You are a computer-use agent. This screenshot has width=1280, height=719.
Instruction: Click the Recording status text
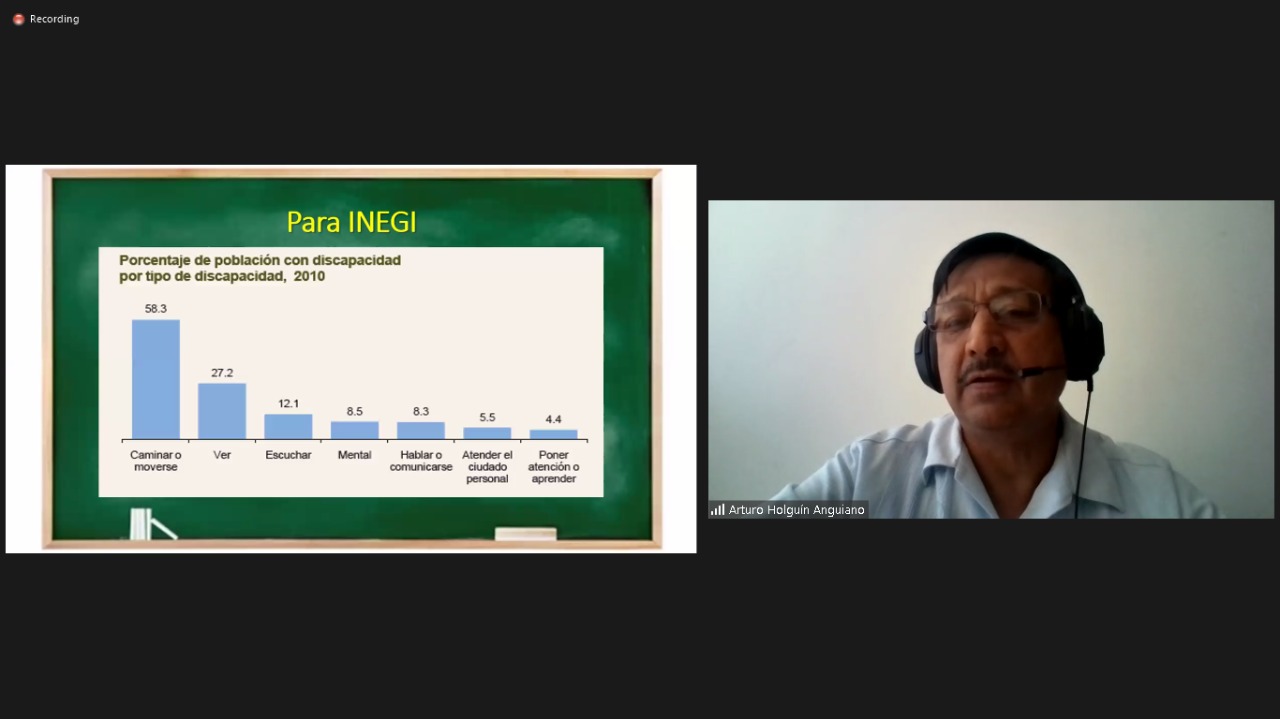54,19
